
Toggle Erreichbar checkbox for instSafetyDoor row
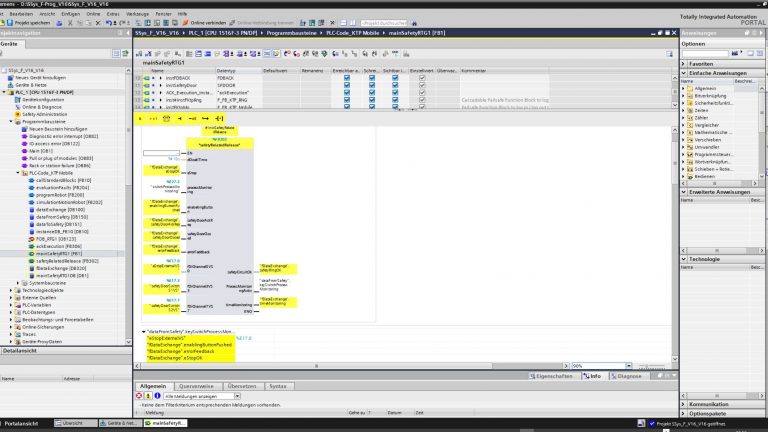pyautogui.click(x=347, y=85)
